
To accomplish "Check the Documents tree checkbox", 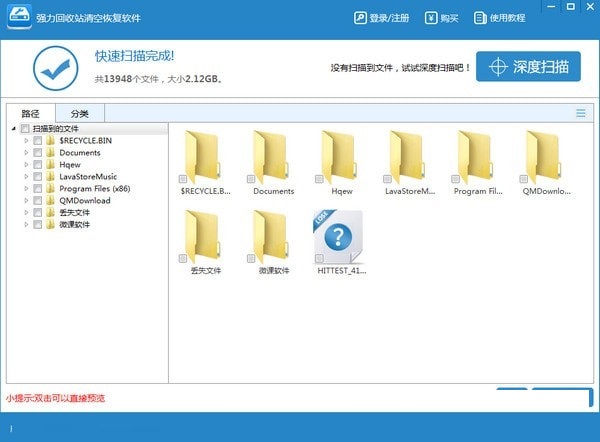I will pos(38,152).
